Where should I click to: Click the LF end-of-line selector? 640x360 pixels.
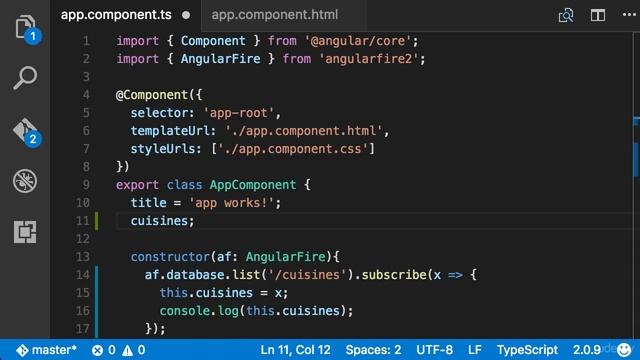point(475,350)
